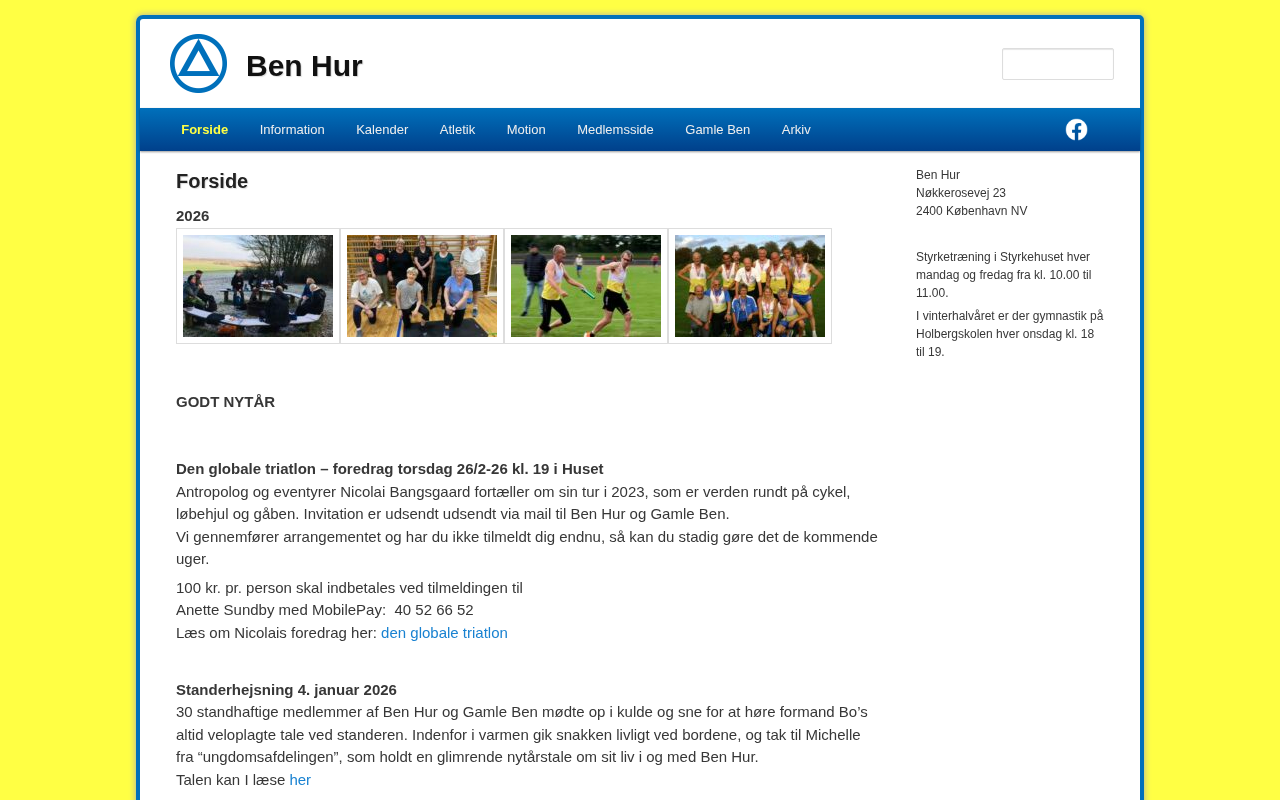Click the address line 'Nøkkerosevej 23'
Screen dimensions: 1280x800
click(x=961, y=193)
